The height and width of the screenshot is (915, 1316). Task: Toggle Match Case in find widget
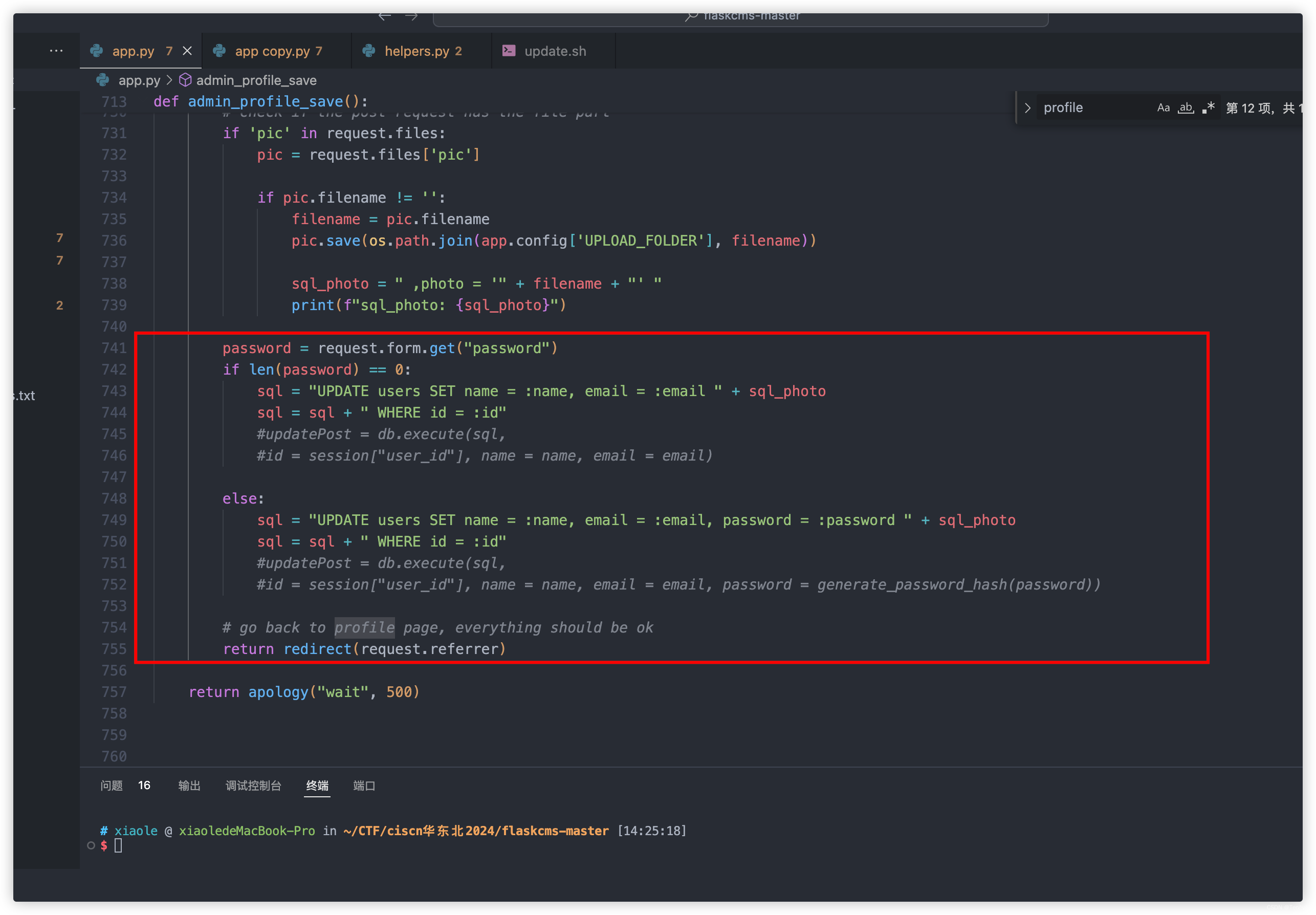coord(1163,108)
